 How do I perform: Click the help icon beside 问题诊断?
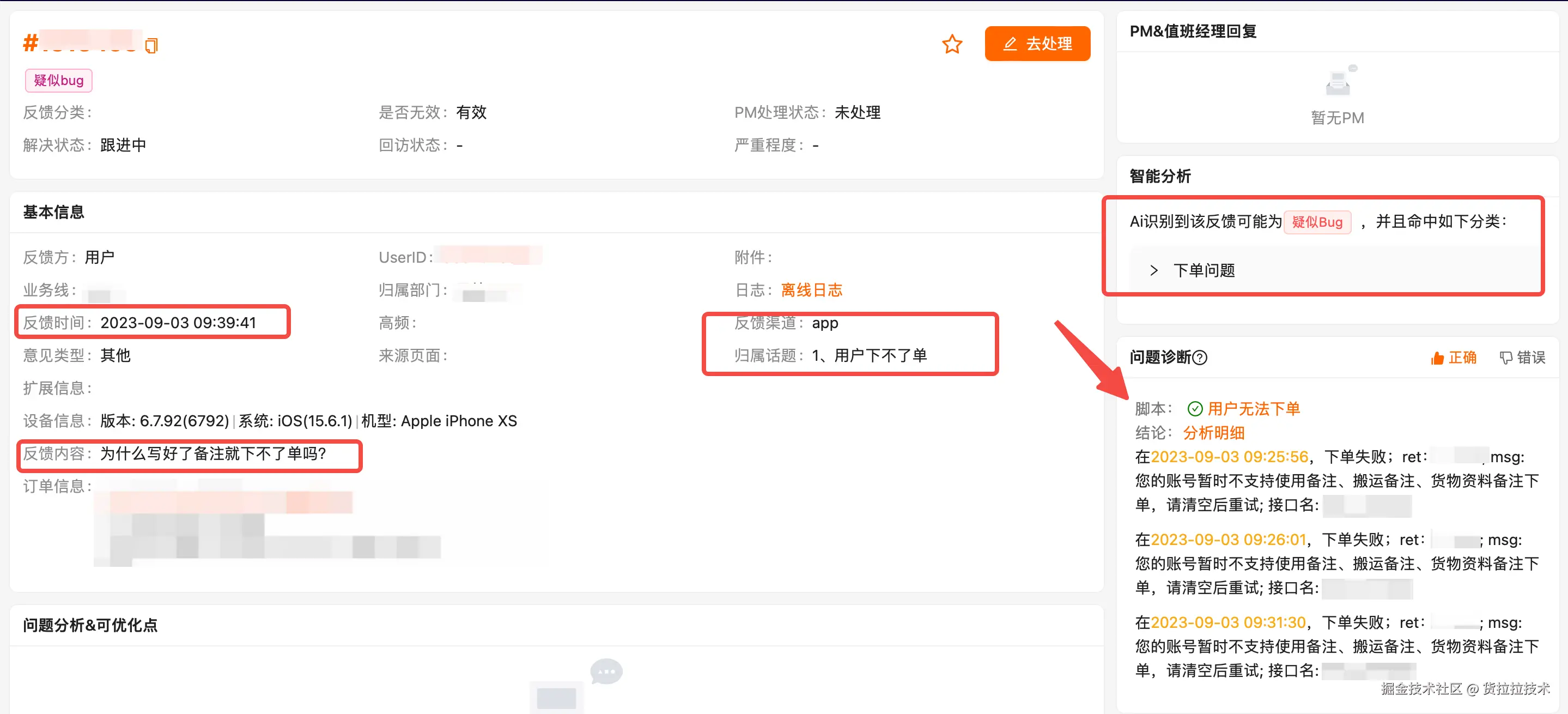[x=1199, y=358]
